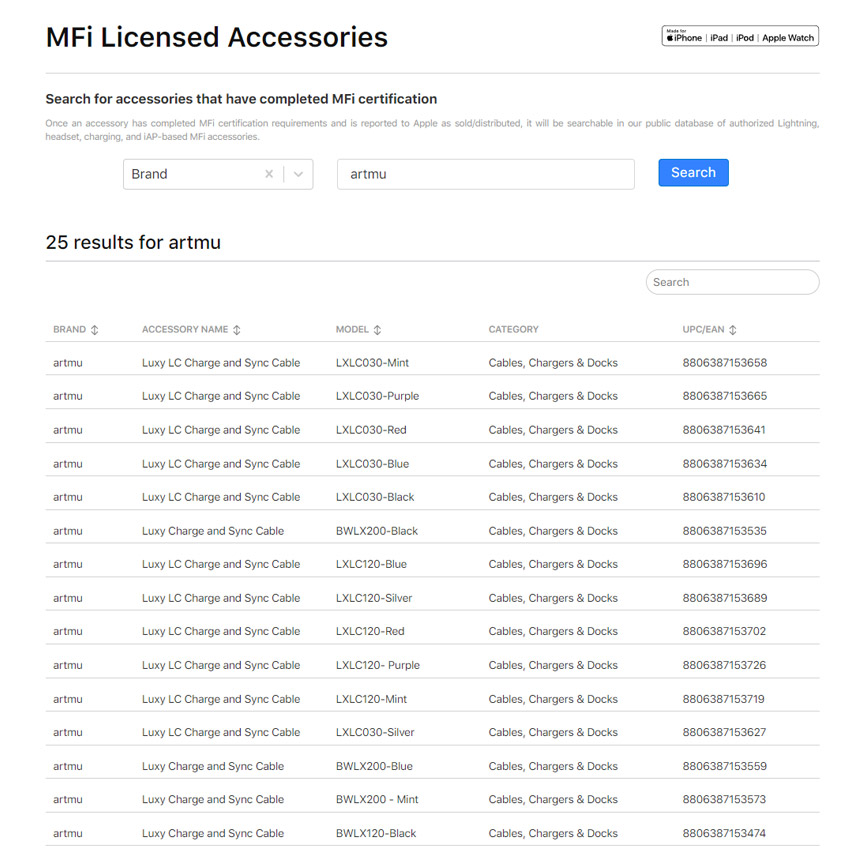Expand the Brand dropdown chevron
The image size is (860, 860).
298,174
